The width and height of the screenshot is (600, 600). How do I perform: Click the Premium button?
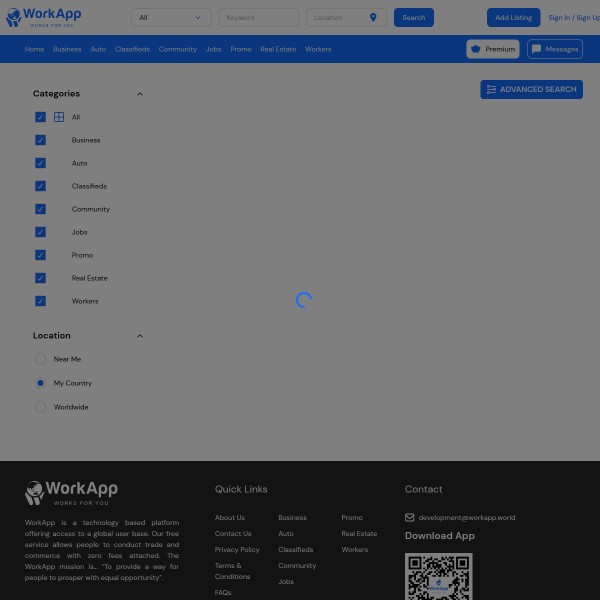pos(493,49)
